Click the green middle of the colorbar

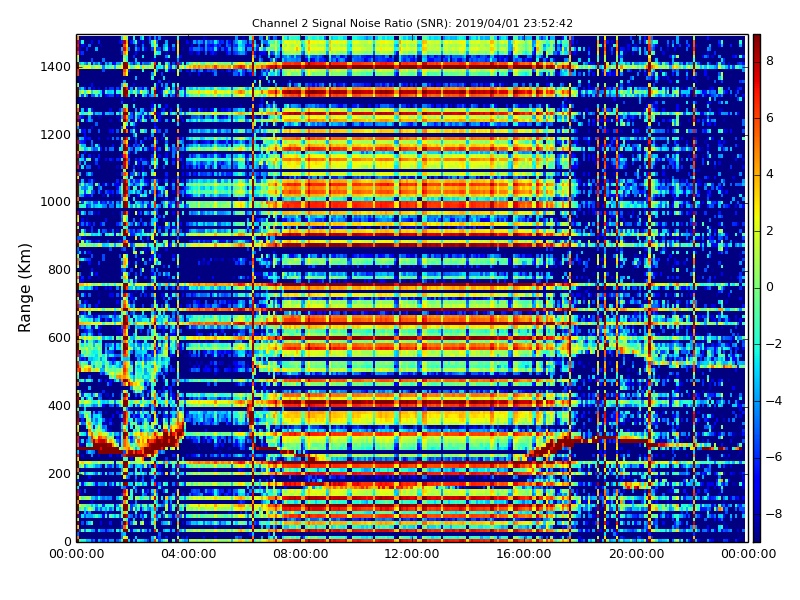(757, 288)
